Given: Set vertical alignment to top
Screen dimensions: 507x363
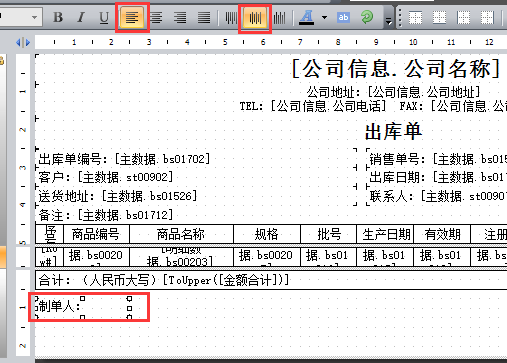Looking at the screenshot, I should (231, 17).
